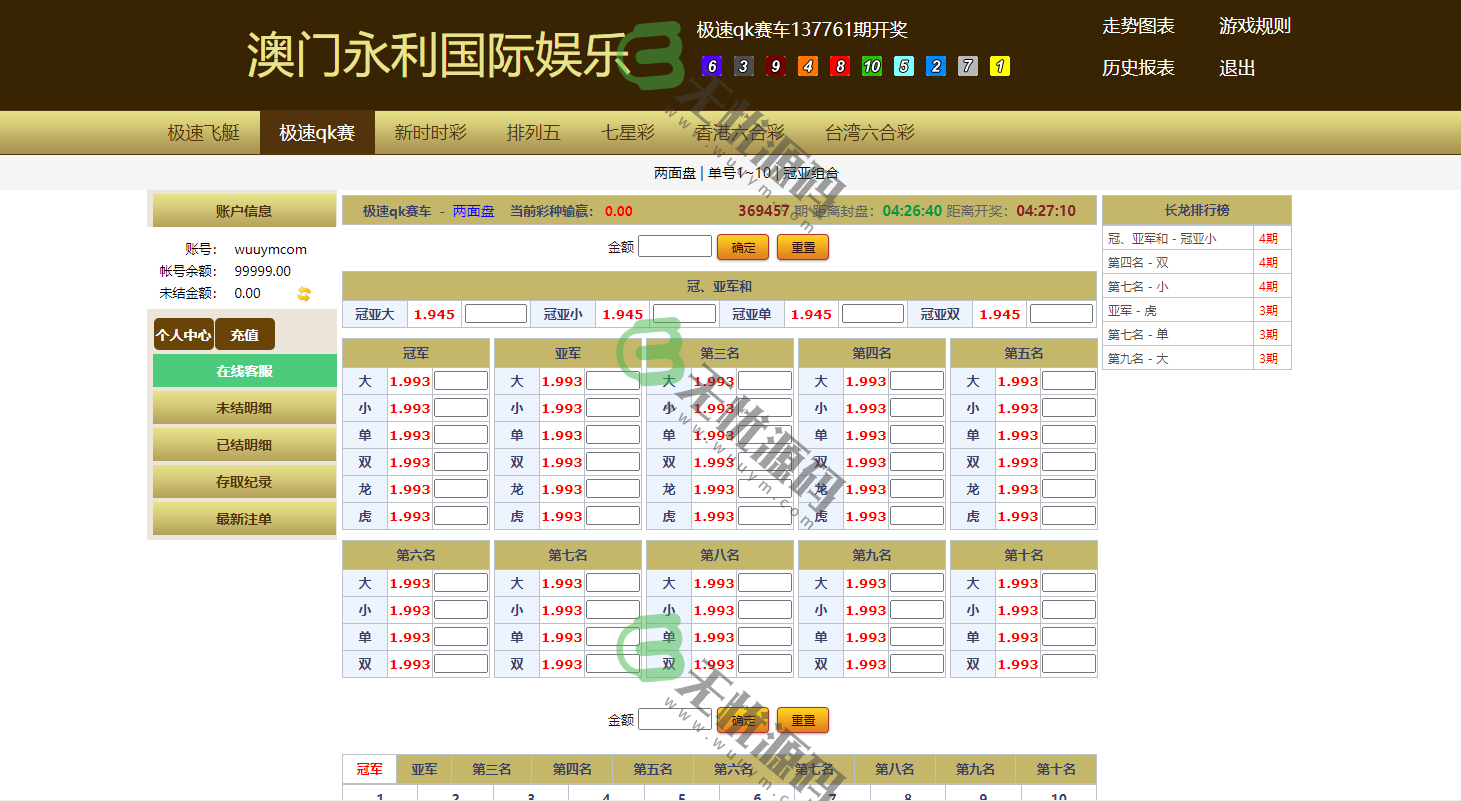Click the orange number 4 lottery ball
This screenshot has width=1461, height=801.
pyautogui.click(x=808, y=66)
